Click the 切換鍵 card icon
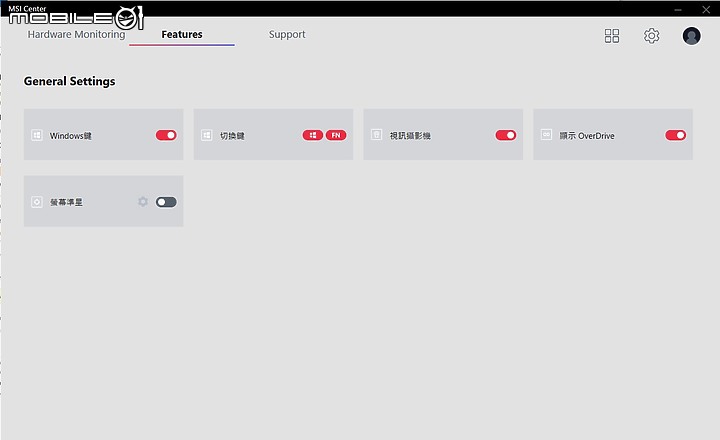Image resolution: width=720 pixels, height=440 pixels. (207, 135)
